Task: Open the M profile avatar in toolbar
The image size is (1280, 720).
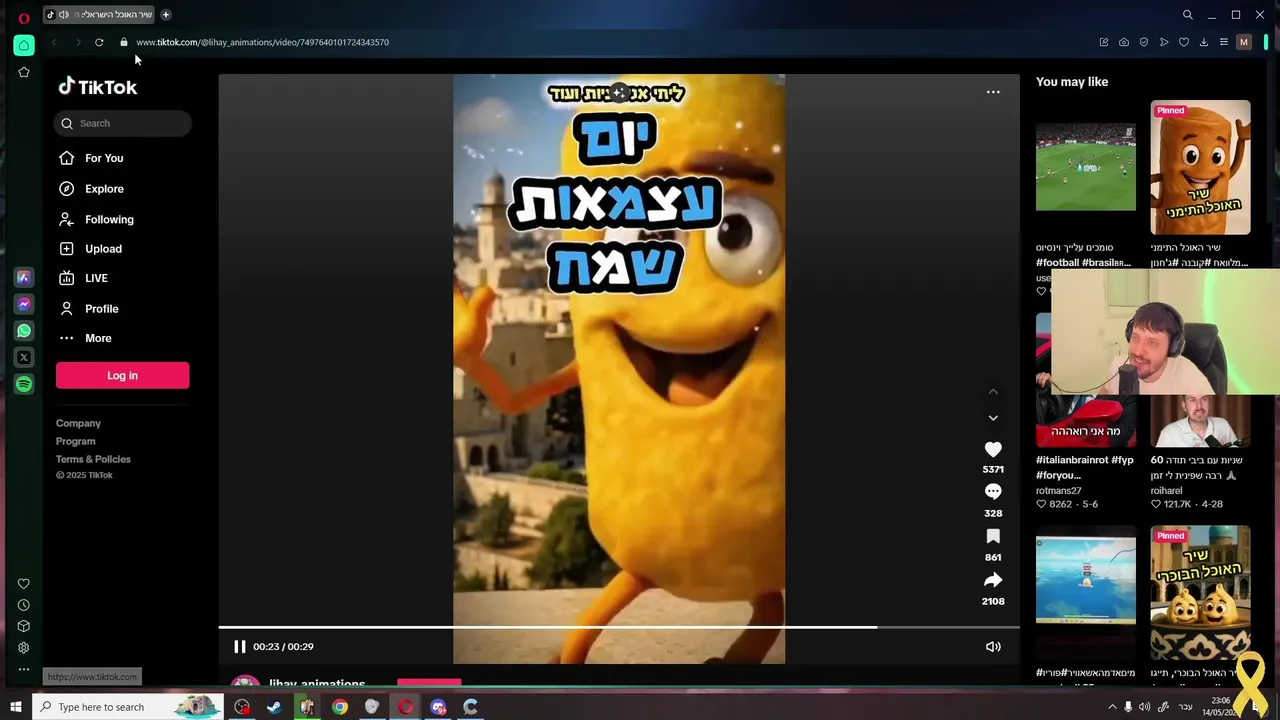Action: (1244, 42)
